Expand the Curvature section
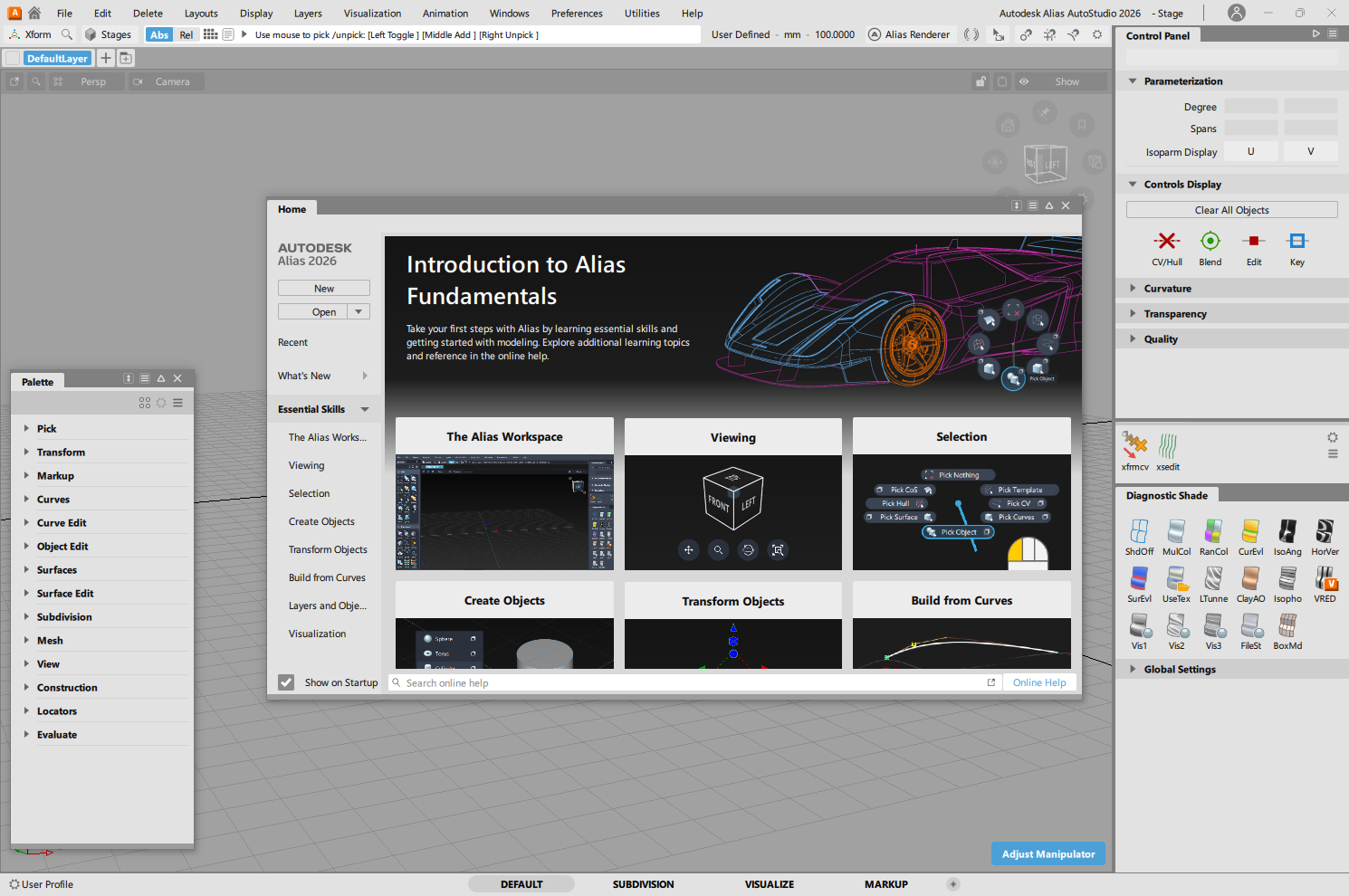The image size is (1349, 896). (1167, 289)
